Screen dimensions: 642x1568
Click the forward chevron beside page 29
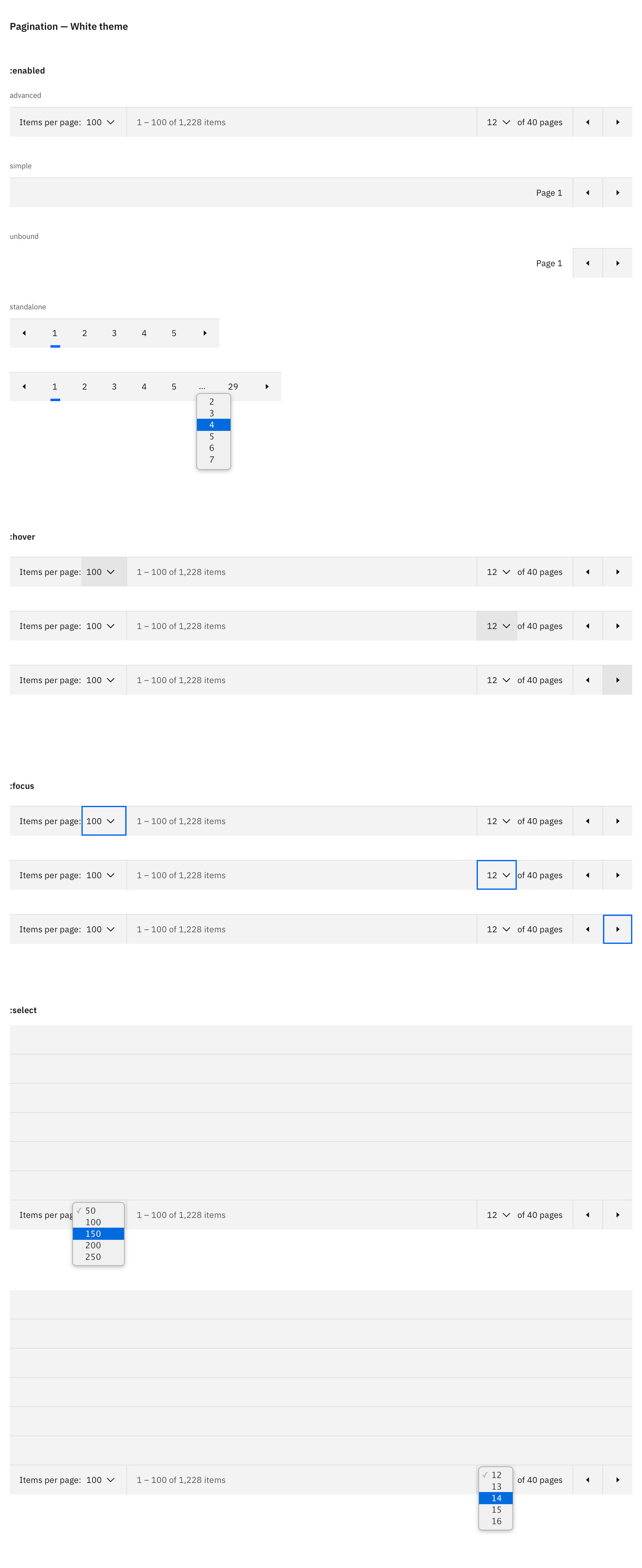(x=267, y=387)
